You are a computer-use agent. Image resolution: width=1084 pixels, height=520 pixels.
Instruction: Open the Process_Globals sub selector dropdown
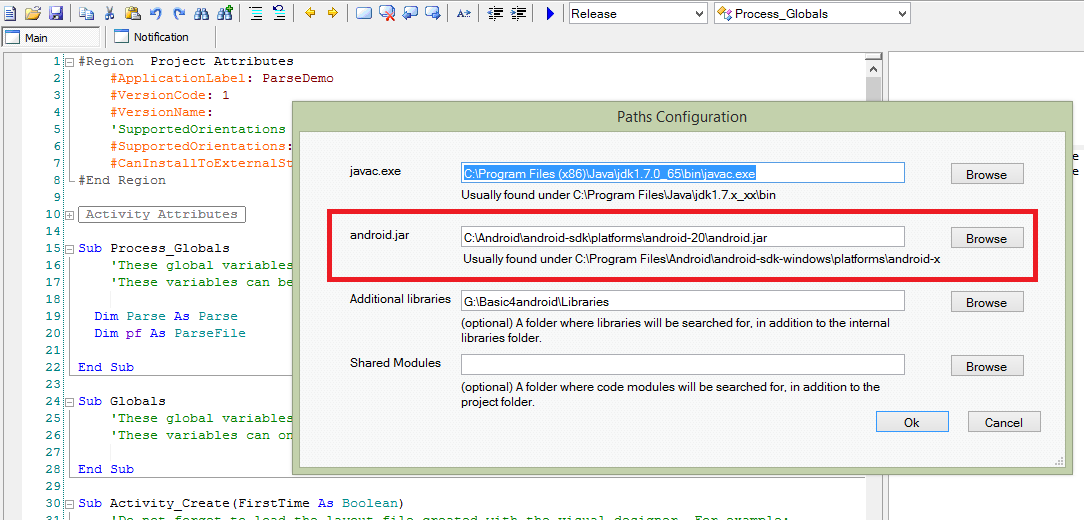pyautogui.click(x=812, y=13)
